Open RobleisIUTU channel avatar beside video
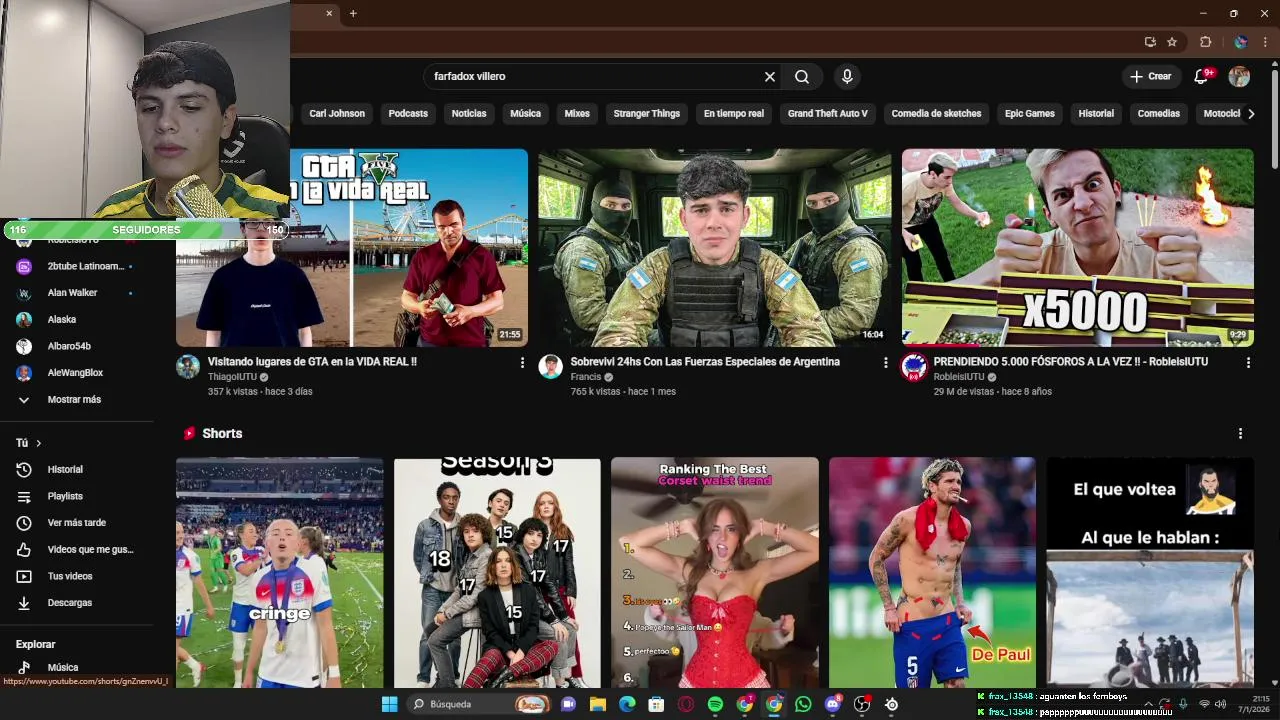 pos(913,366)
